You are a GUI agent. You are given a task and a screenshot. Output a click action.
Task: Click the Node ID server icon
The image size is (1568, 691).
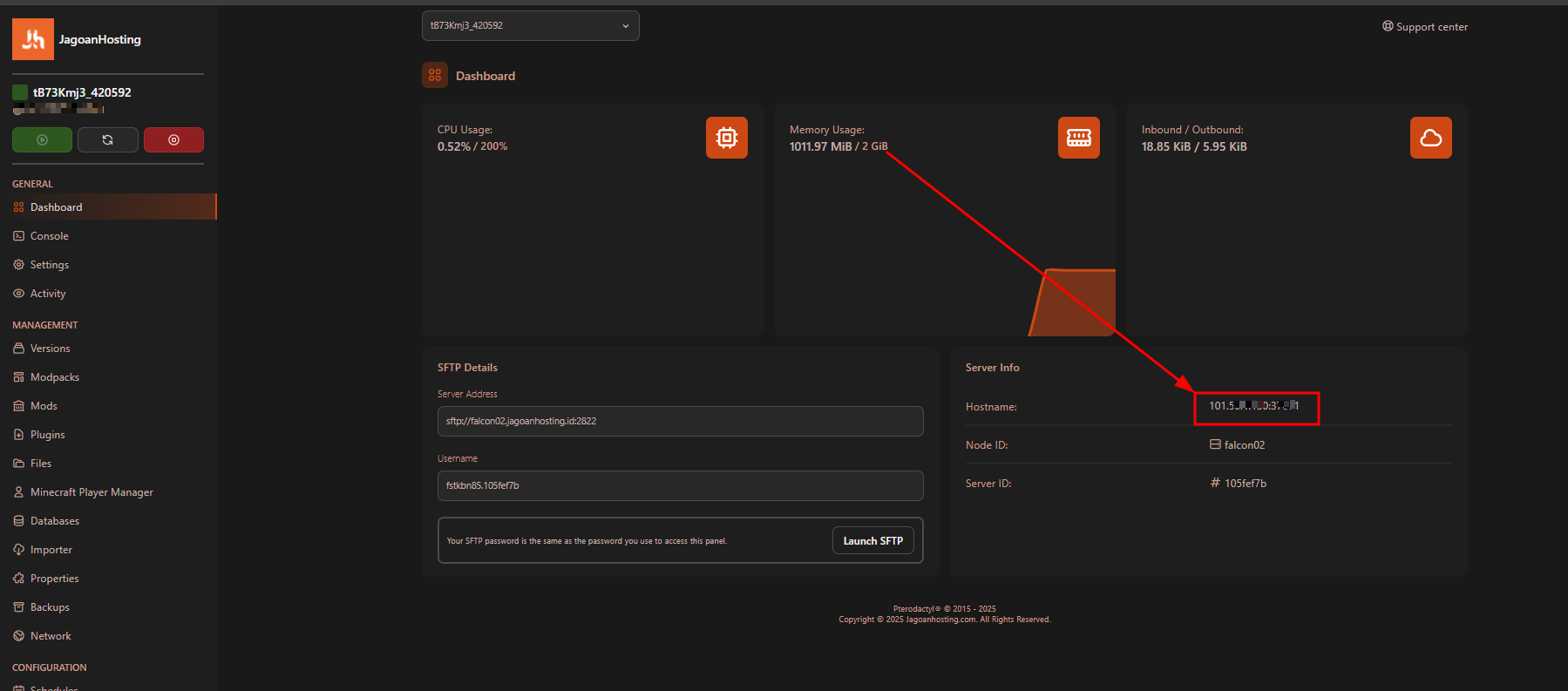(x=1215, y=444)
